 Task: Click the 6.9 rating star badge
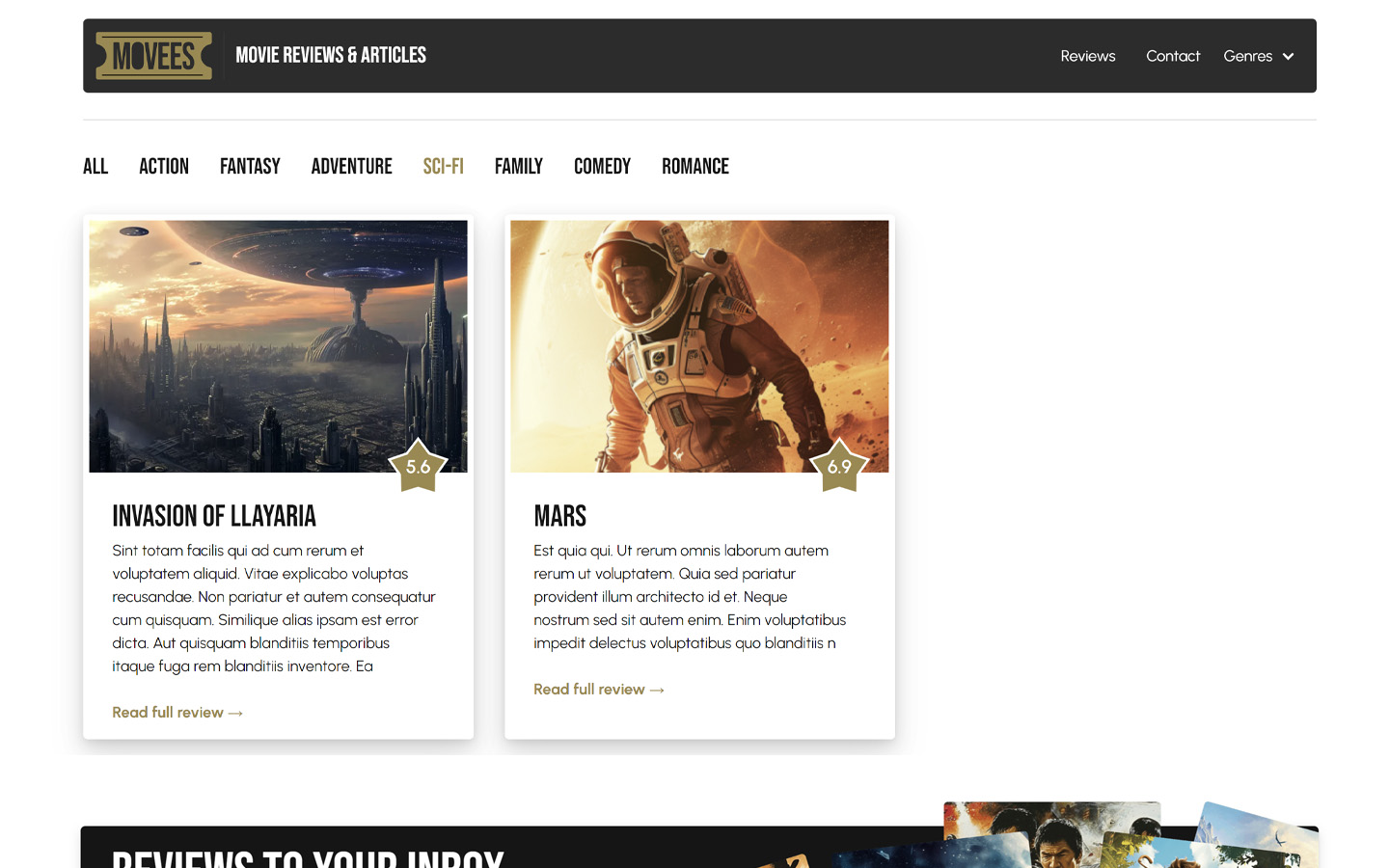[839, 467]
